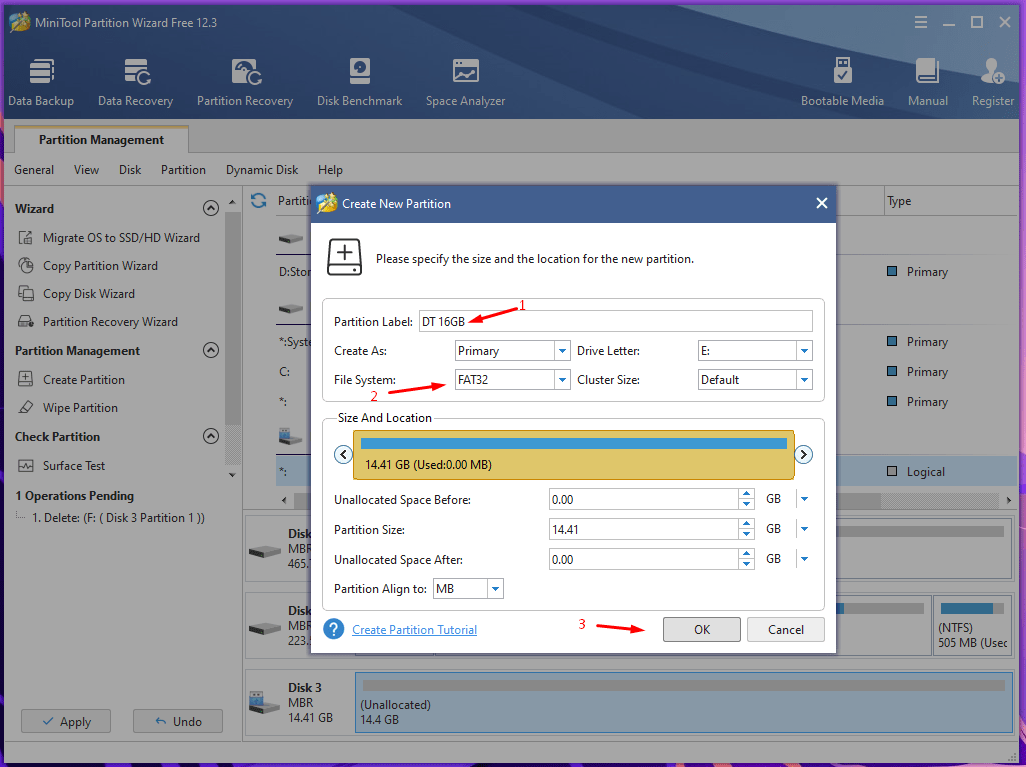The height and width of the screenshot is (767, 1026).
Task: Open Partition Align to dropdown
Action: [x=495, y=589]
